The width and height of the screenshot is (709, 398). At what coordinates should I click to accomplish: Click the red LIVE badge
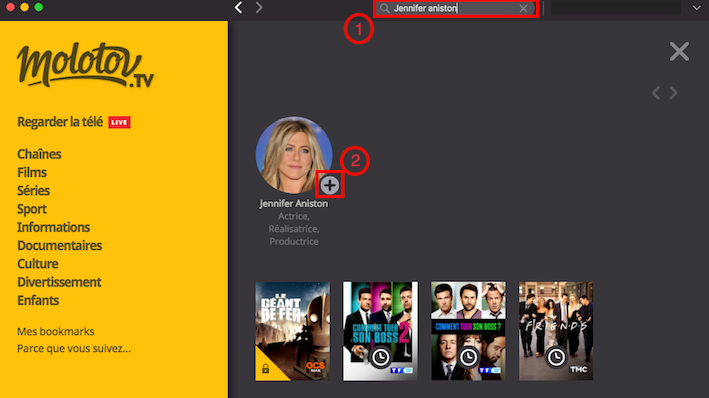click(x=119, y=122)
